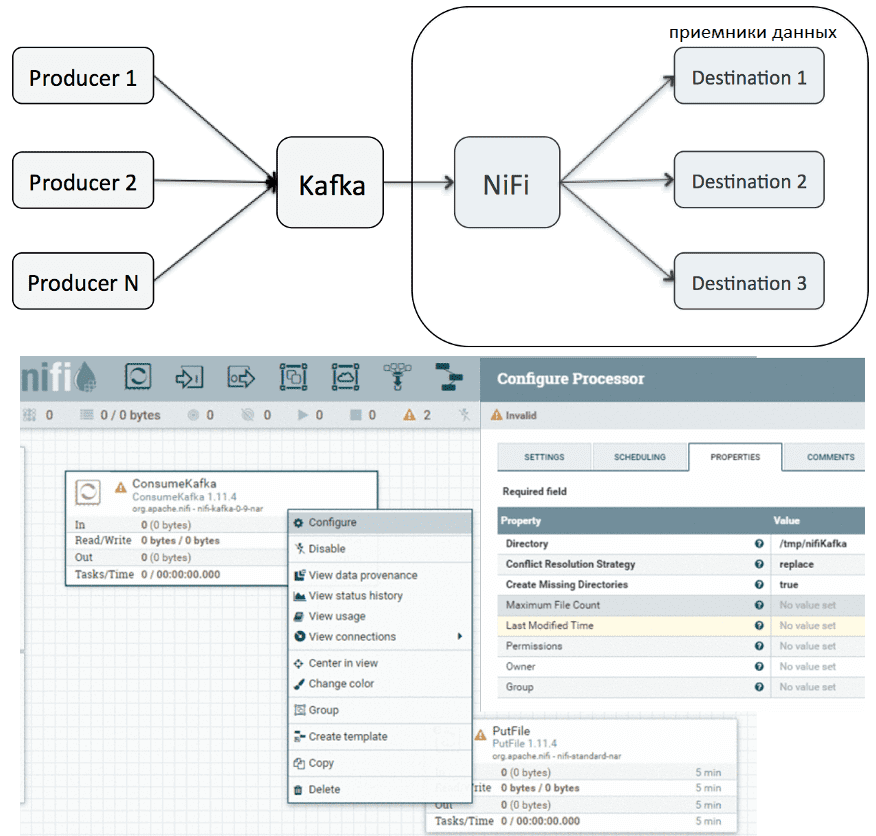The image size is (876, 836).
Task: Edit the replace value for Conflict Resolution Strategy
Action: pyautogui.click(x=796, y=564)
